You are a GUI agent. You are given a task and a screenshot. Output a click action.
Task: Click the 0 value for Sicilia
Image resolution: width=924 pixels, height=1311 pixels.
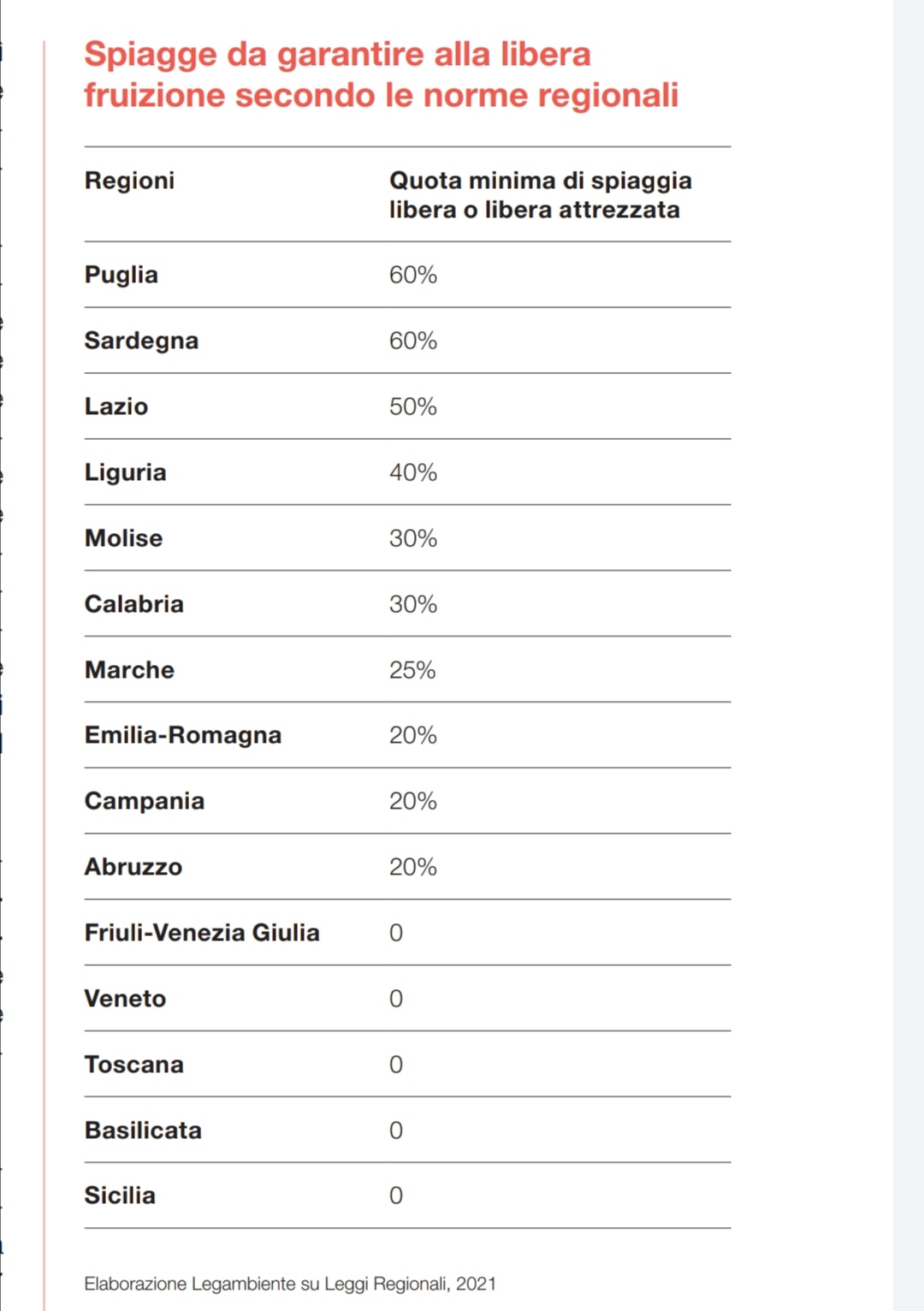point(396,1195)
